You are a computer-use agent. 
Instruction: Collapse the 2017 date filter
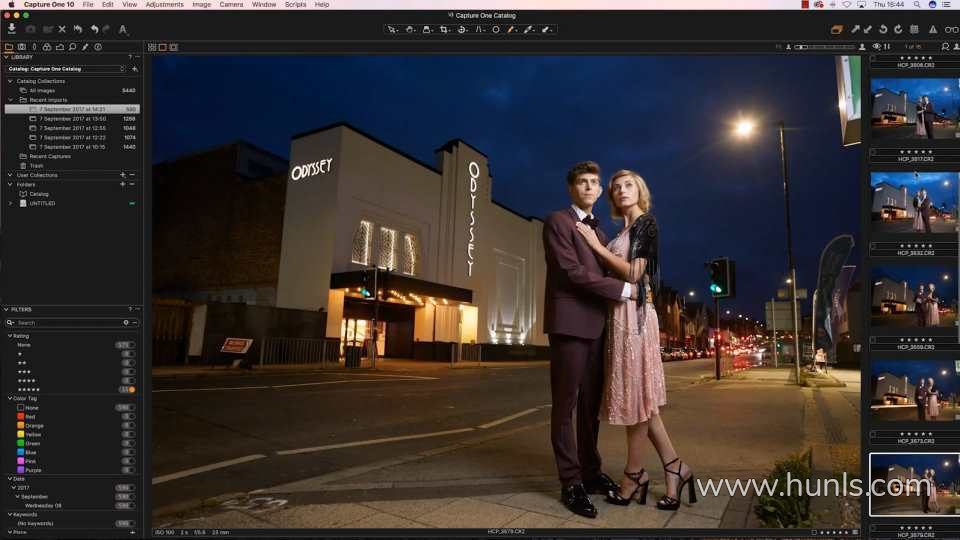(x=14, y=488)
